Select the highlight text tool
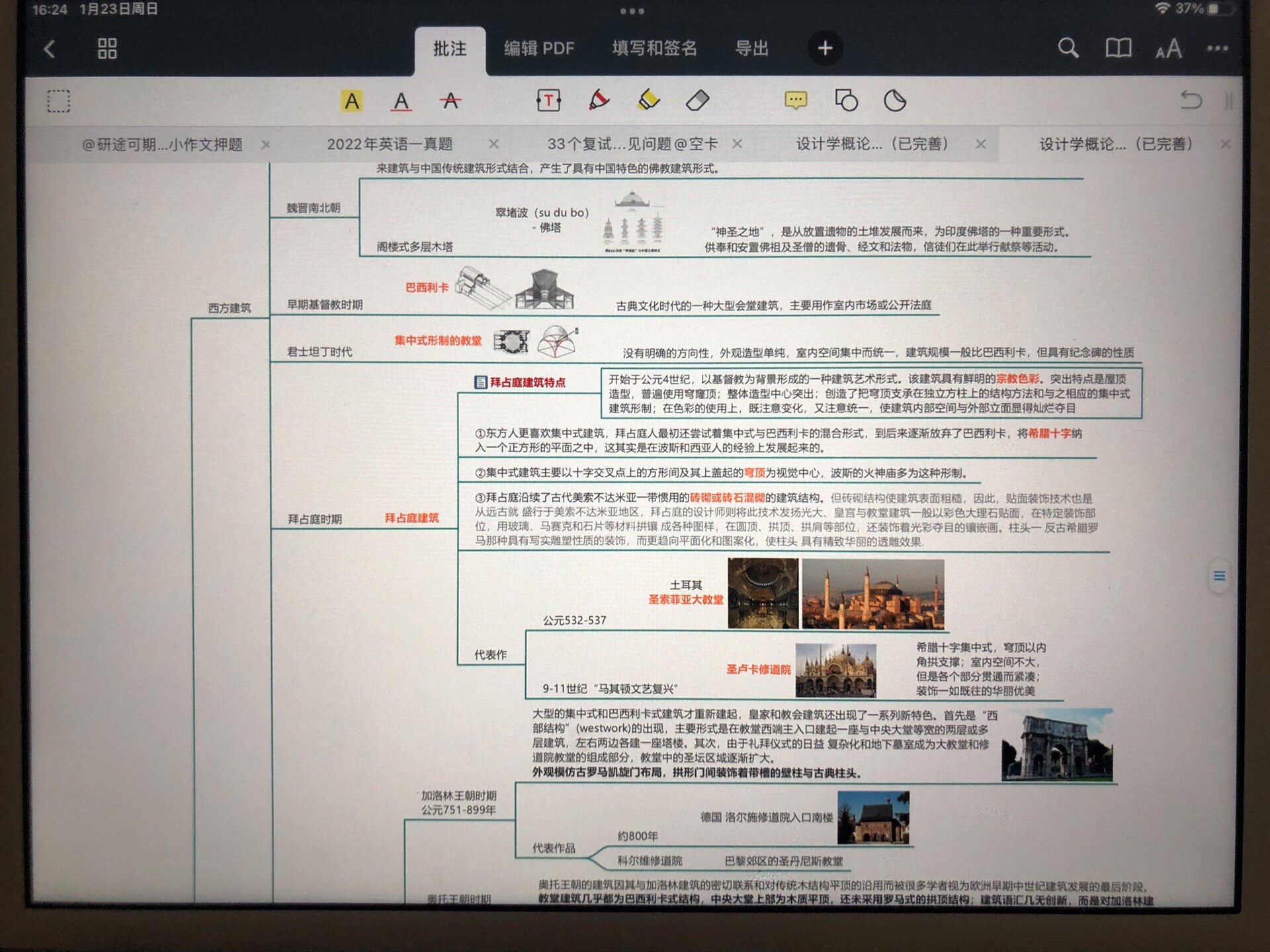This screenshot has height=952, width=1270. 351,101
